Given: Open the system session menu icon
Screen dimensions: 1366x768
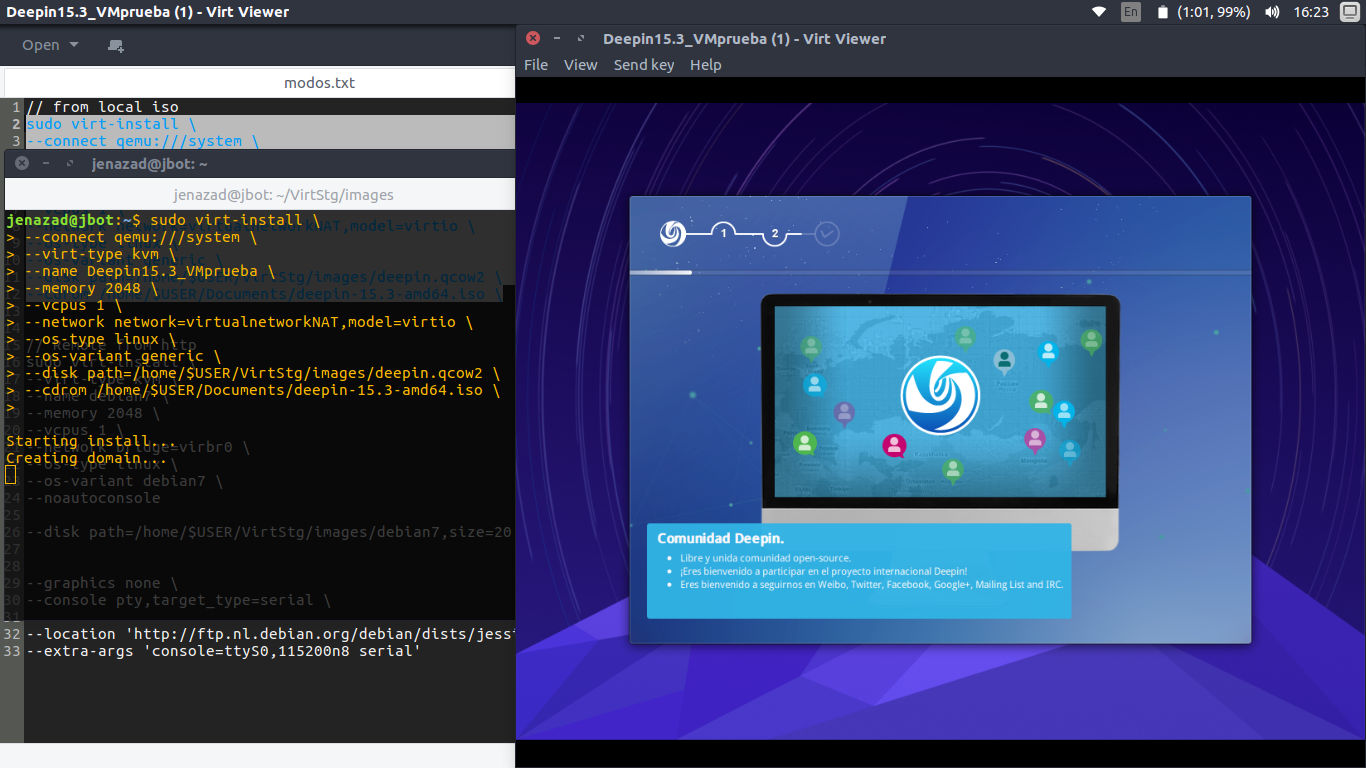Looking at the screenshot, I should [1349, 12].
